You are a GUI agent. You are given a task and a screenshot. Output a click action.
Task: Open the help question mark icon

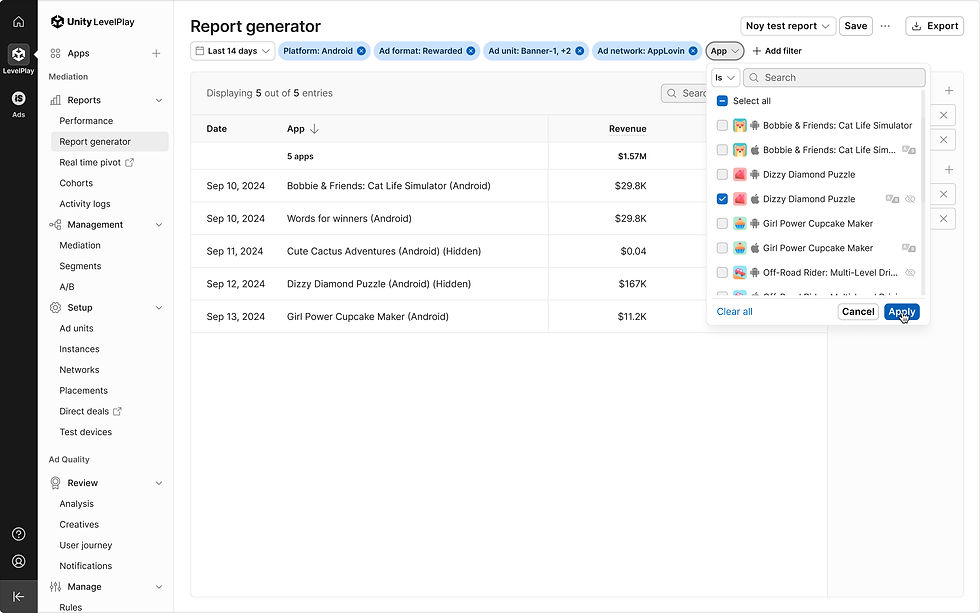click(19, 534)
